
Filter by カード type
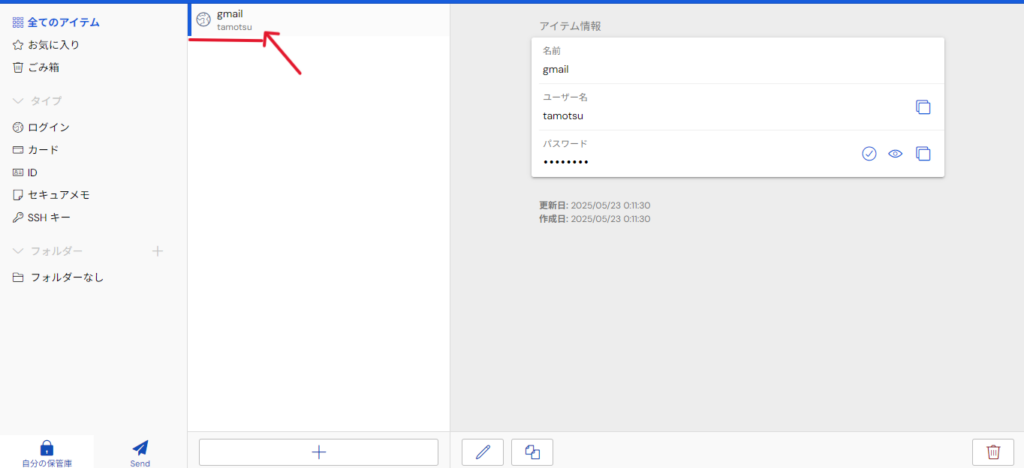tap(35, 150)
